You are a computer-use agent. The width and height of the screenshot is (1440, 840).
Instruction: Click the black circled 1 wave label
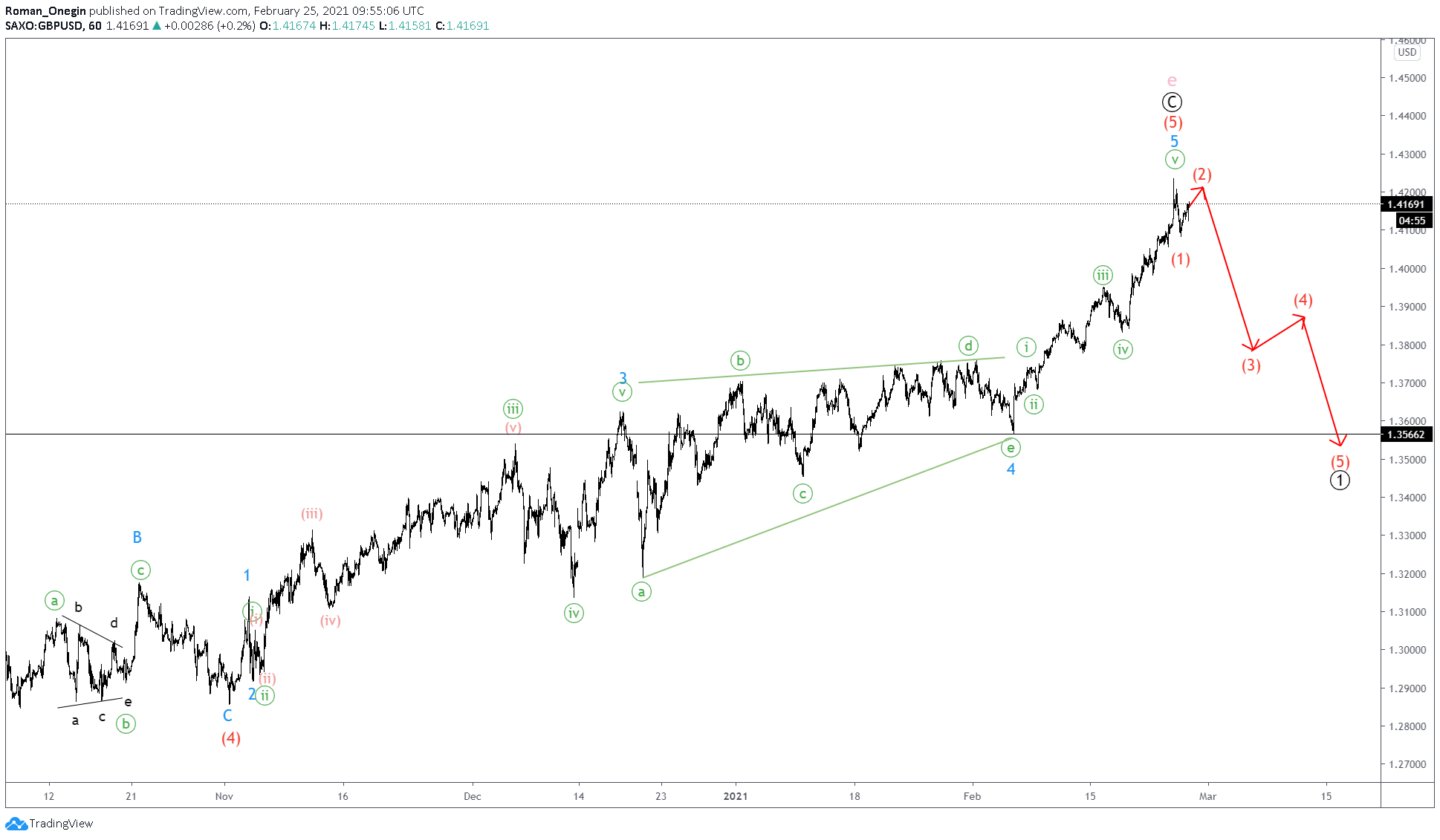(1339, 481)
